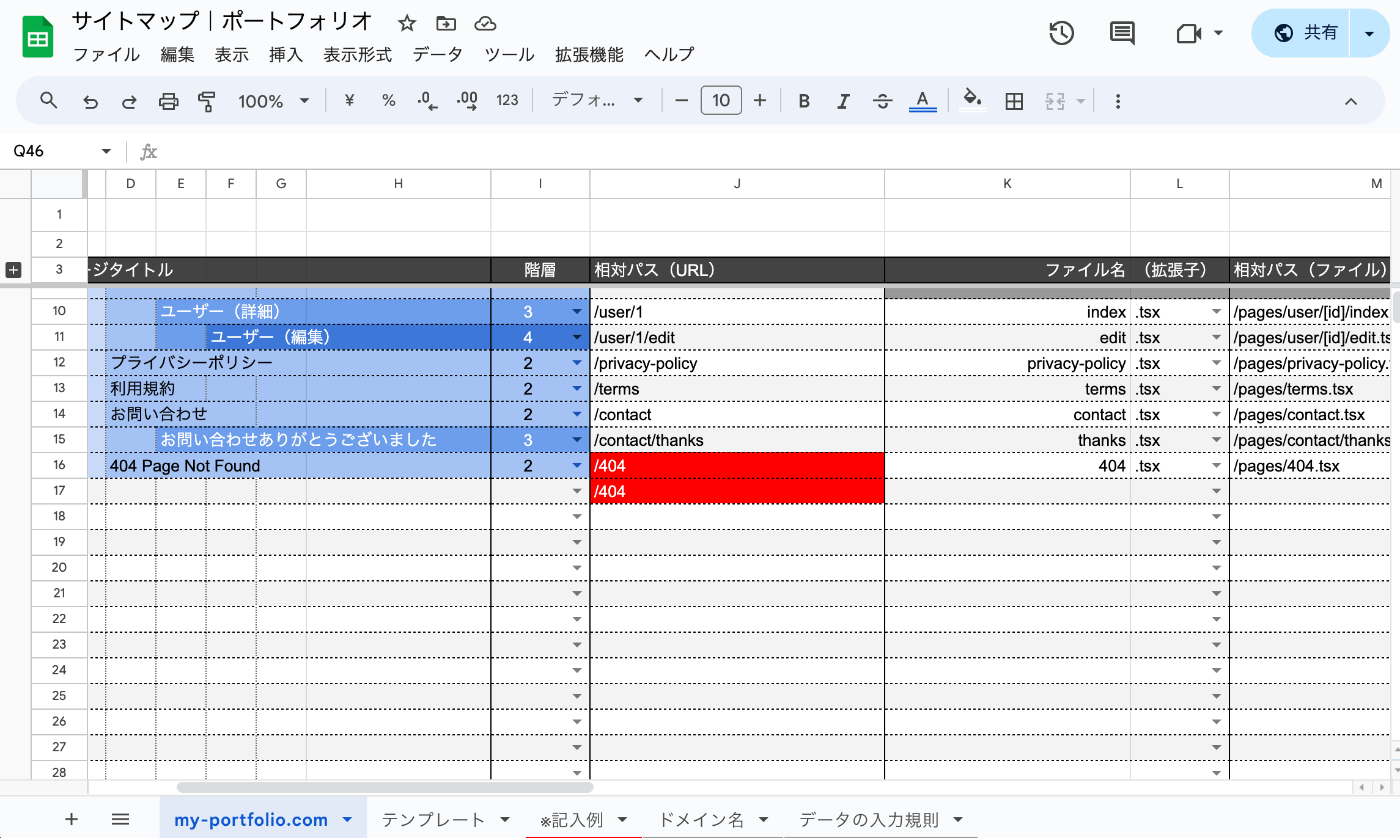Image resolution: width=1400 pixels, height=838 pixels.
Task: Open the extension dropdown for index .tsx
Action: pyautogui.click(x=1217, y=312)
